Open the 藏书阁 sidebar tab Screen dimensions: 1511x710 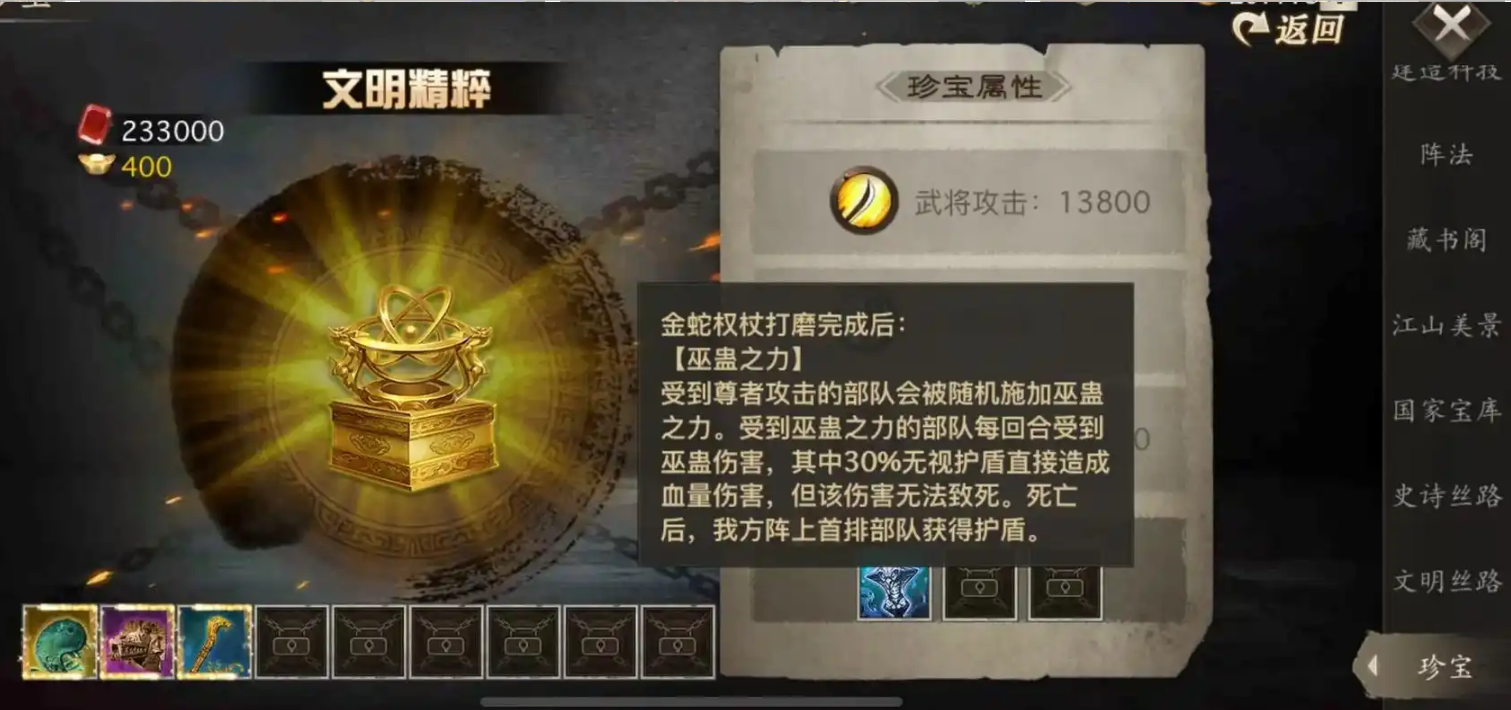coord(1447,240)
